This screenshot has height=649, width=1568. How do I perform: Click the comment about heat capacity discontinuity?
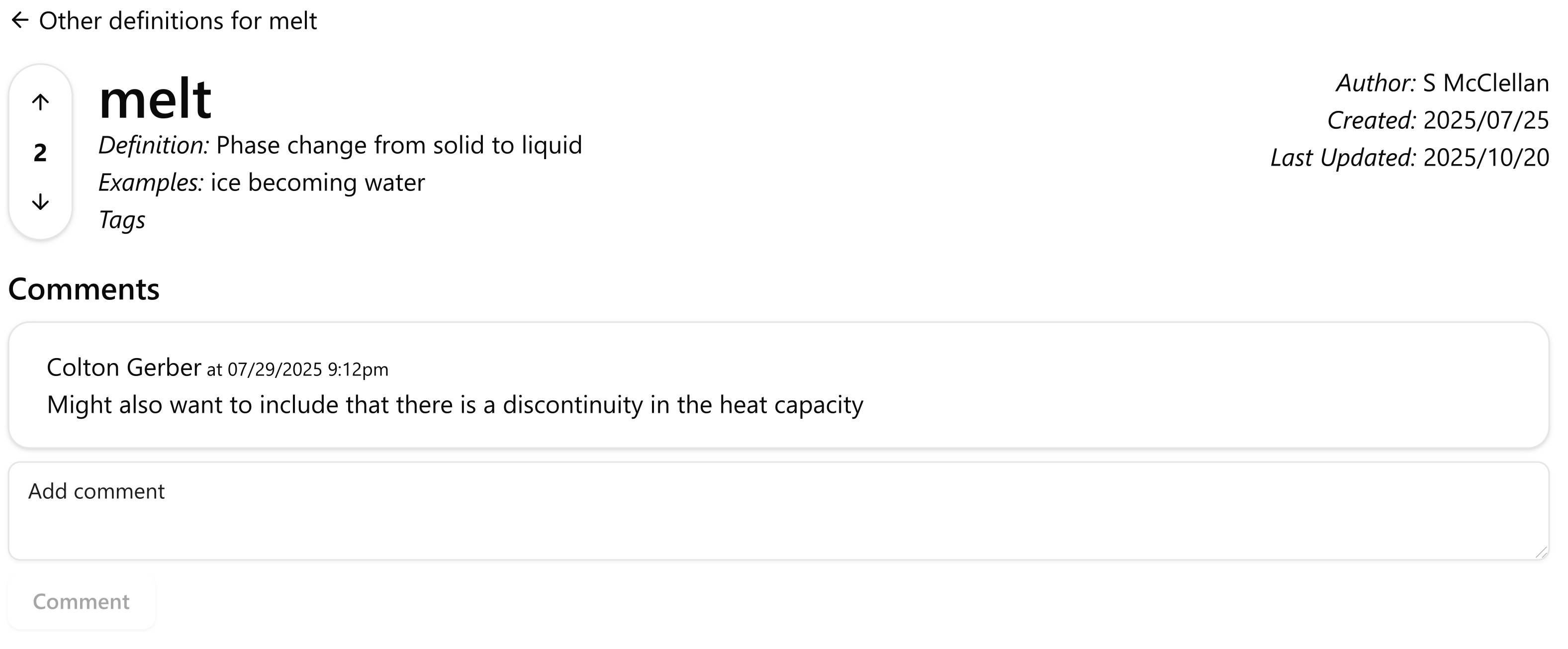pos(455,405)
